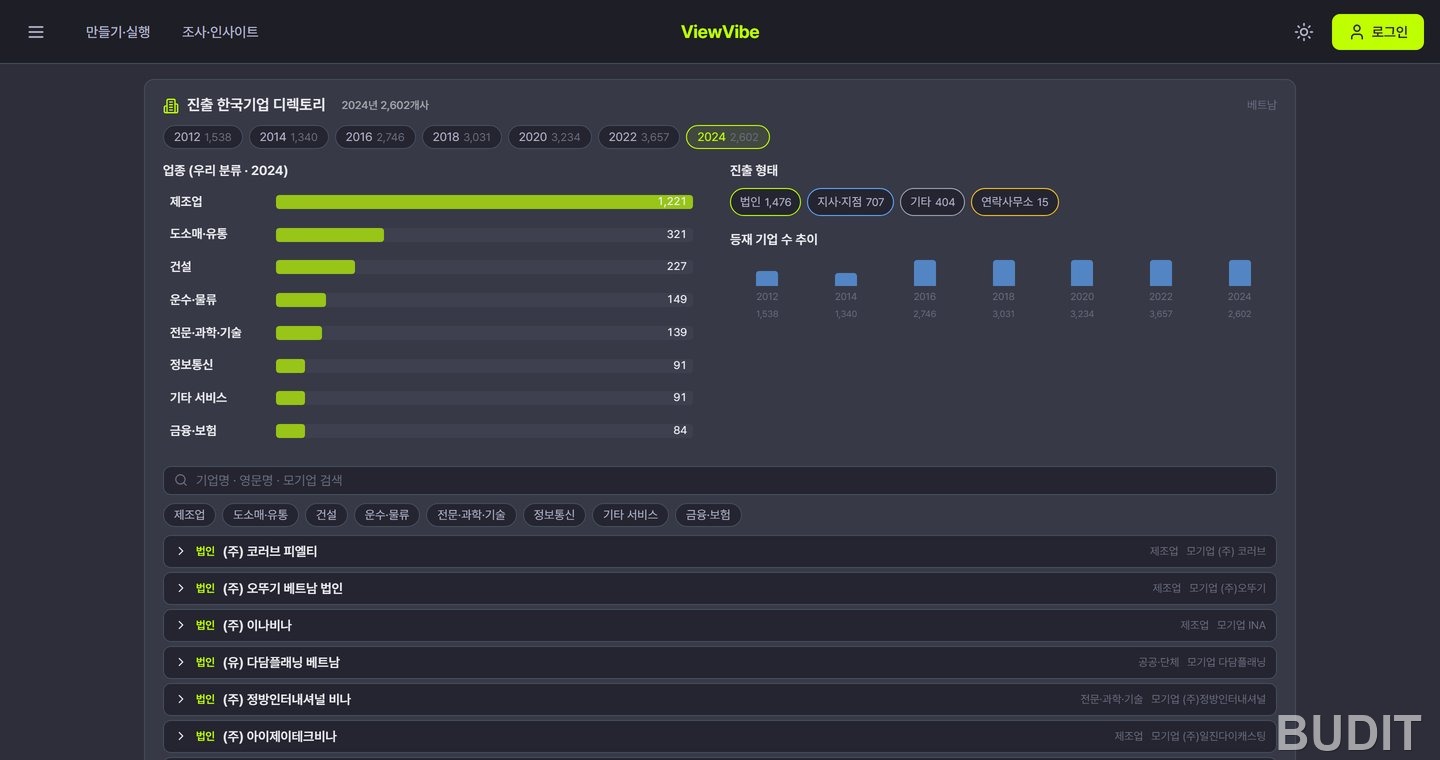This screenshot has height=760, width=1440.
Task: Click the 제조업 industry bar
Action: pos(484,202)
